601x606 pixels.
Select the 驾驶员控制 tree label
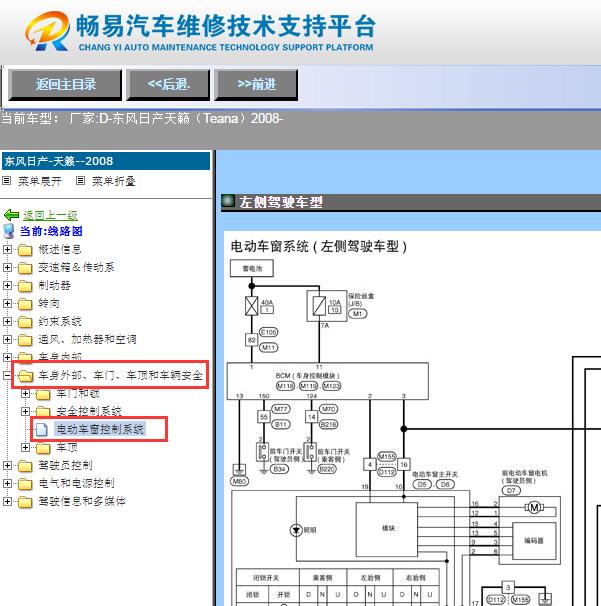[65, 465]
